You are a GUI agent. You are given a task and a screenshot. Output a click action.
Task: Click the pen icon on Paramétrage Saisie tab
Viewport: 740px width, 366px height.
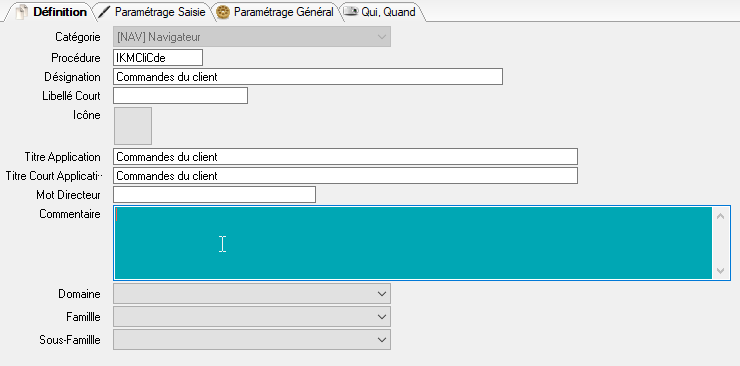point(103,12)
